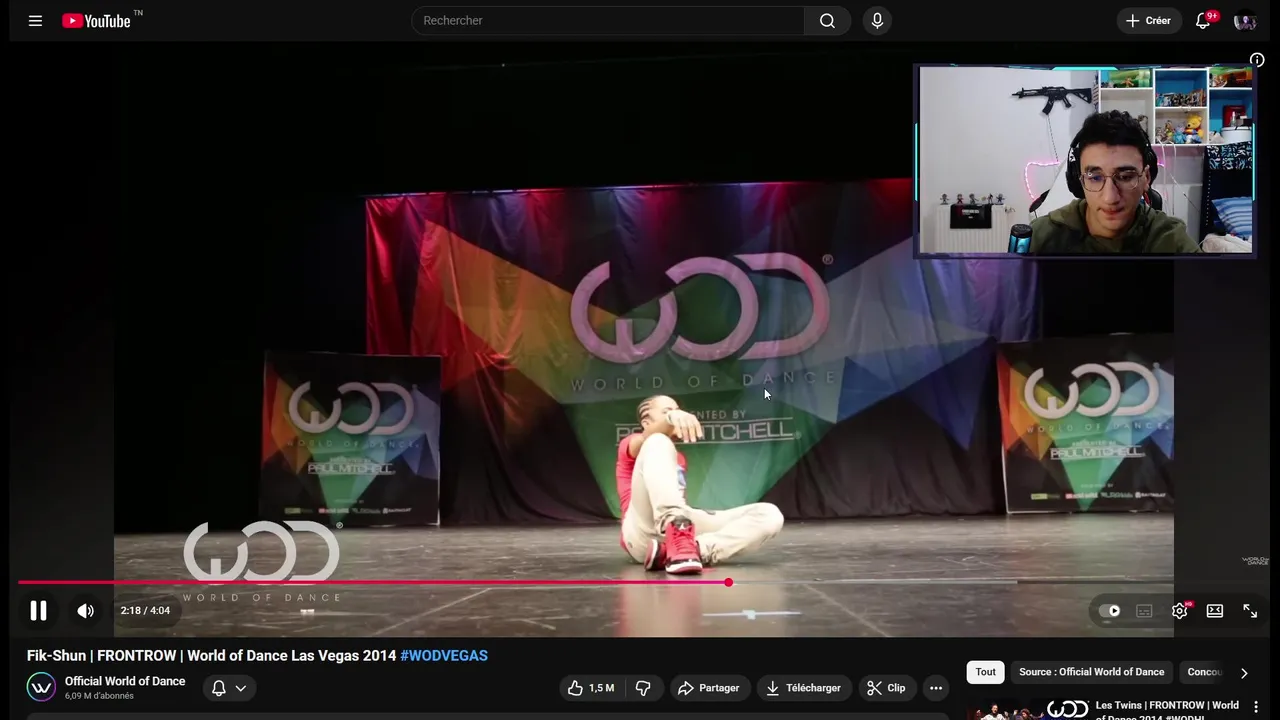Click the Créer create button
Viewport: 1280px width, 720px height.
(x=1148, y=20)
